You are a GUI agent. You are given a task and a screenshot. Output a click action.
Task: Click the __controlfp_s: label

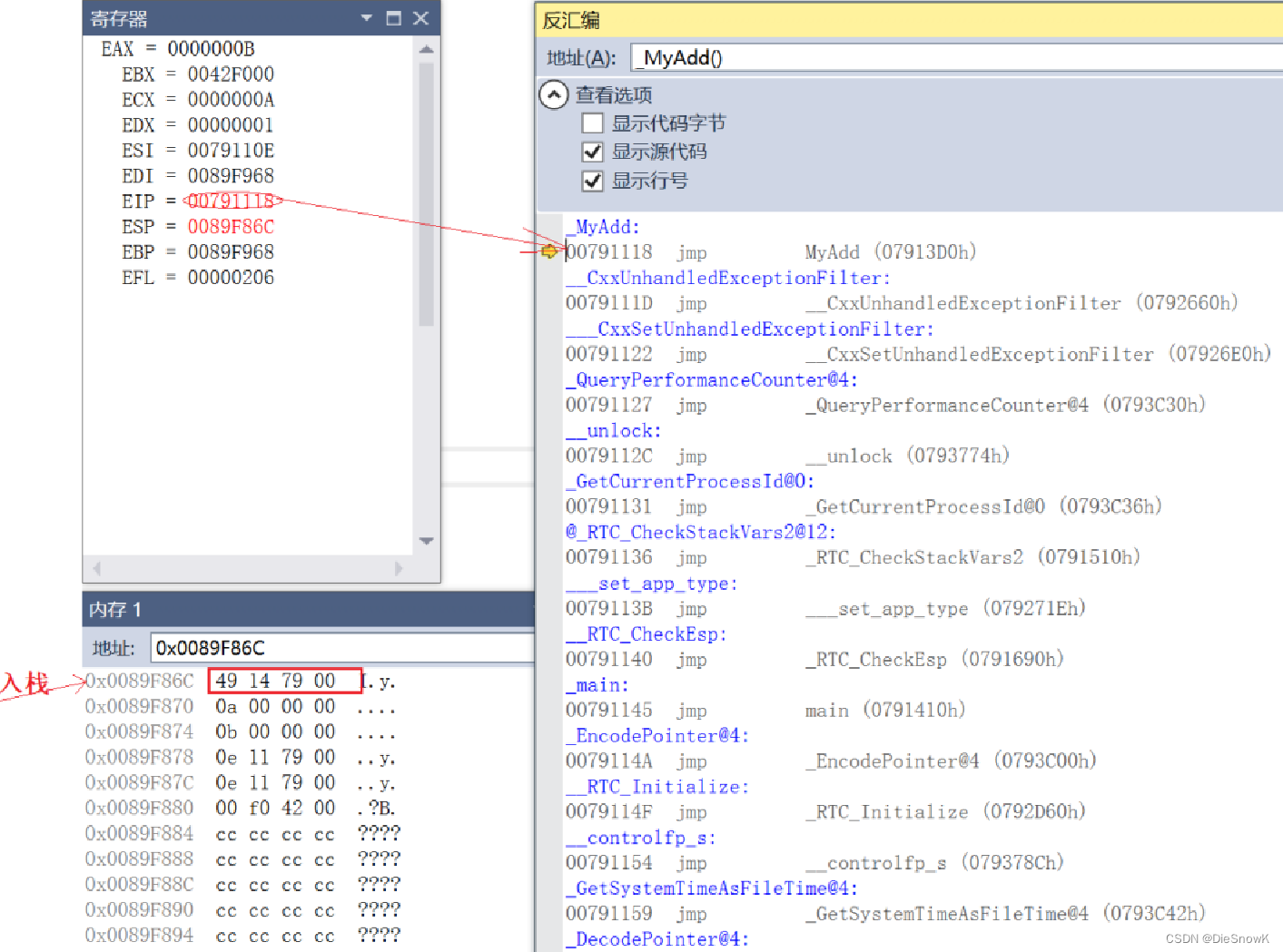pyautogui.click(x=641, y=837)
